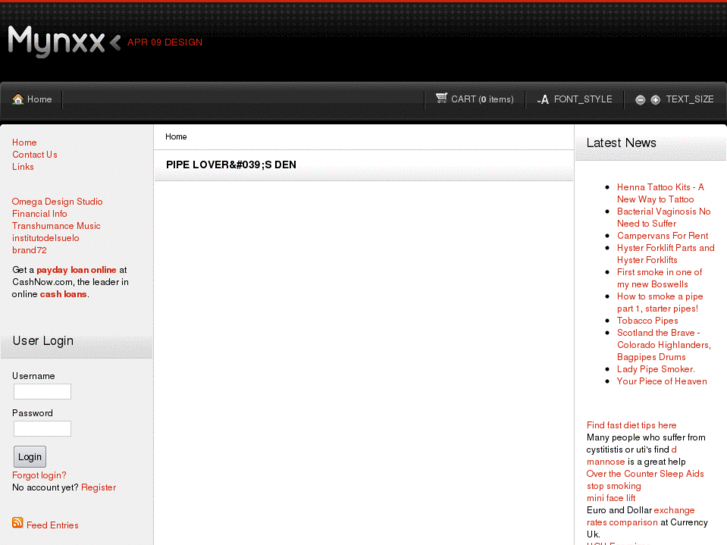Click the Home breadcrumb
This screenshot has width=727, height=545.
[176, 137]
